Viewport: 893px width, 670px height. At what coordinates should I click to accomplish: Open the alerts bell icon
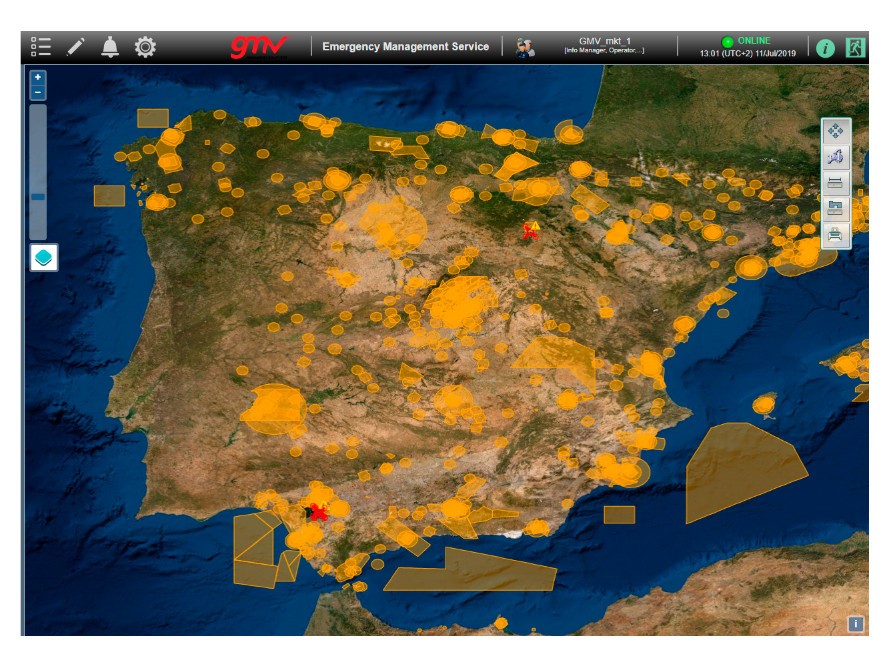(110, 47)
